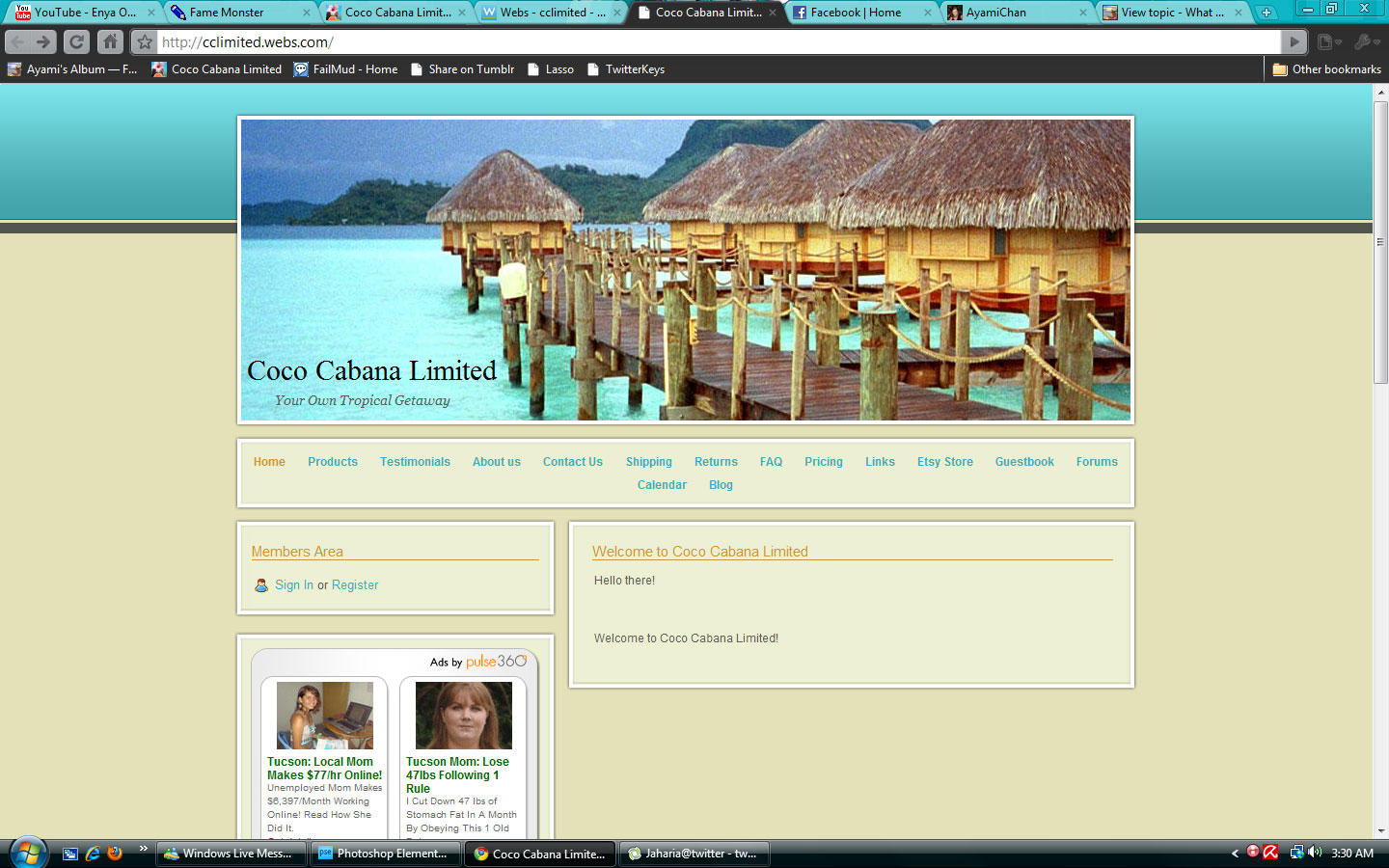Screen dimensions: 1389x868
Task: Click the address bar URL field
Action: (x=714, y=42)
